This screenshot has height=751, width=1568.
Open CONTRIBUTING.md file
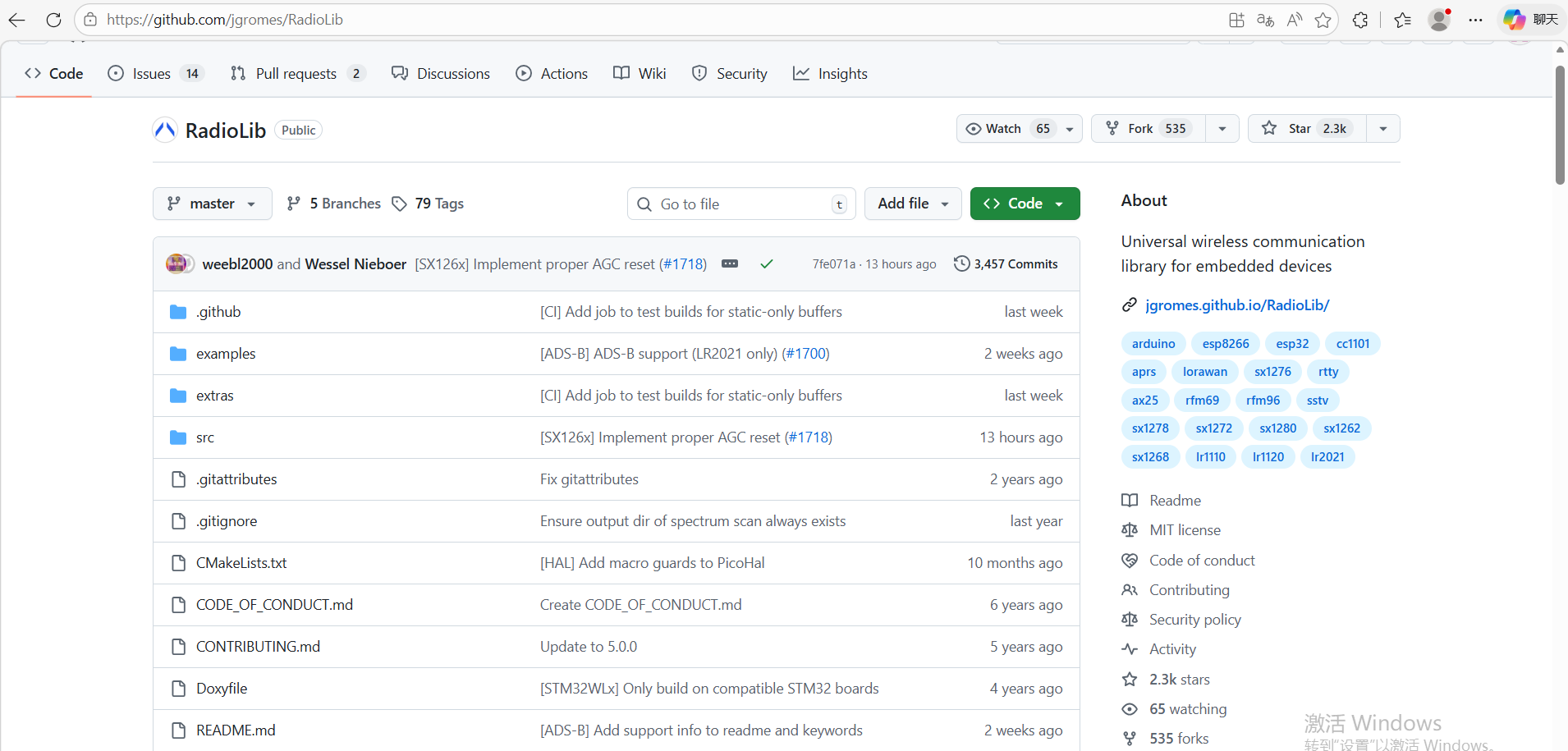[258, 647]
